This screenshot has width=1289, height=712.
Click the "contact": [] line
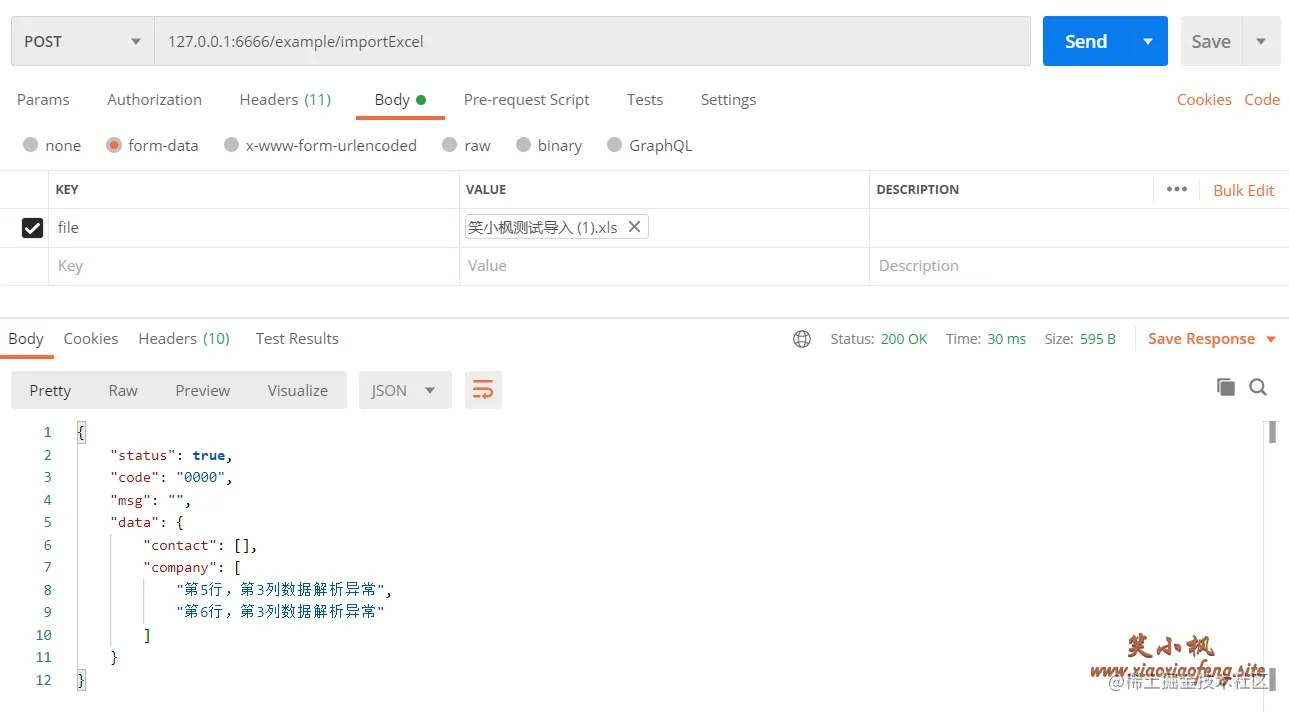(200, 545)
